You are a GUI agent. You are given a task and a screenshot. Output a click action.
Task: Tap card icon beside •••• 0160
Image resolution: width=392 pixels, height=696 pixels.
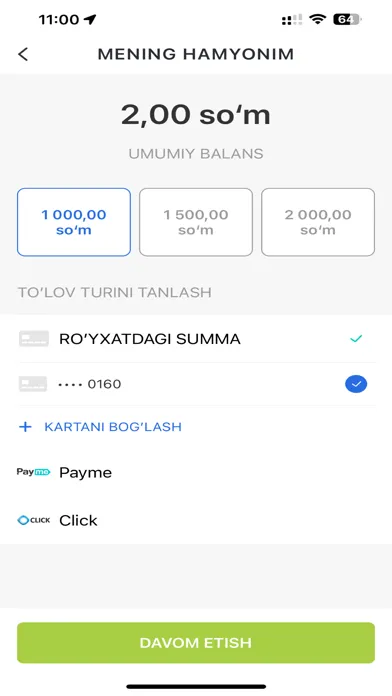(33, 384)
